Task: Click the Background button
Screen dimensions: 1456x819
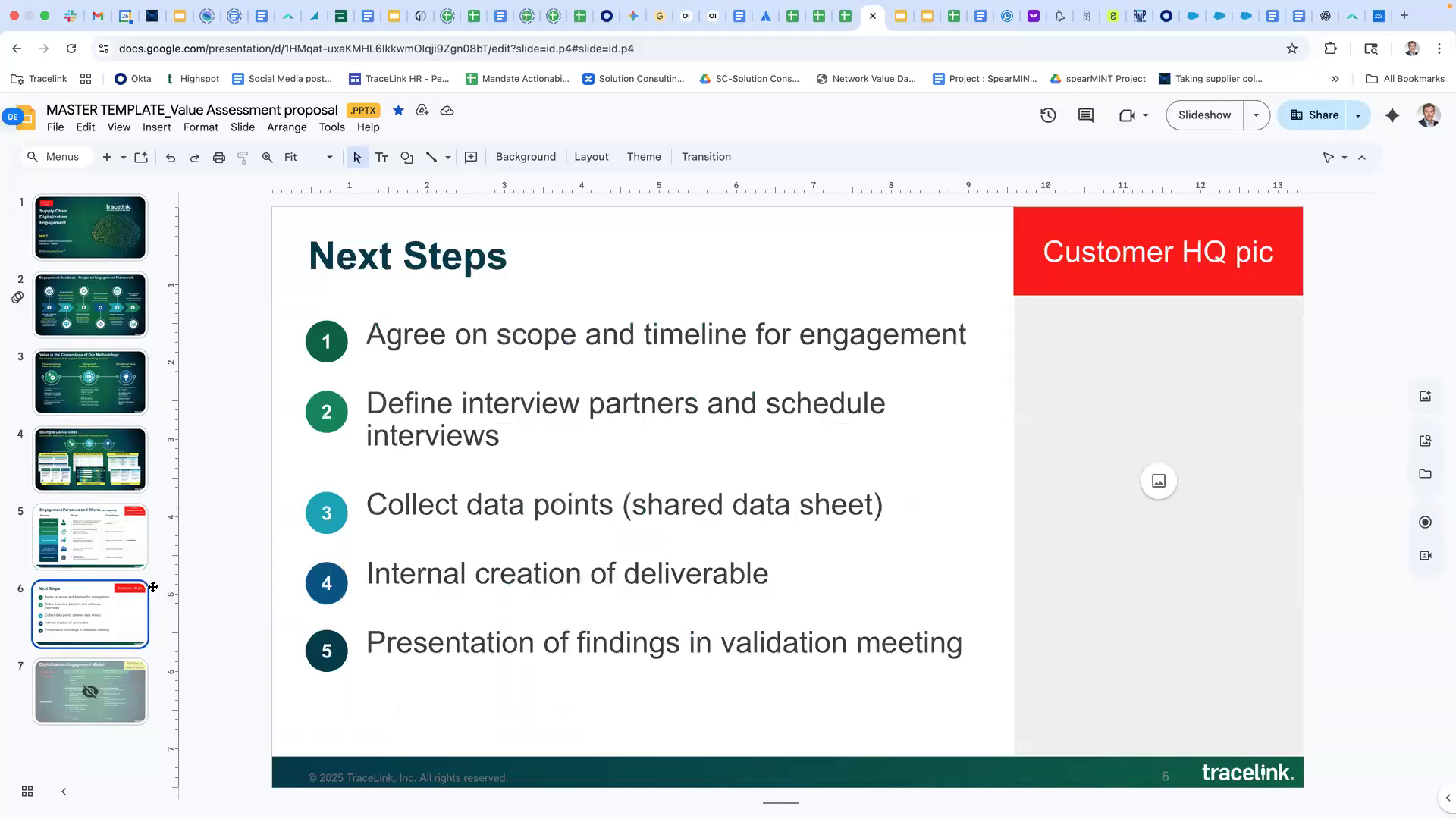Action: pyautogui.click(x=526, y=157)
